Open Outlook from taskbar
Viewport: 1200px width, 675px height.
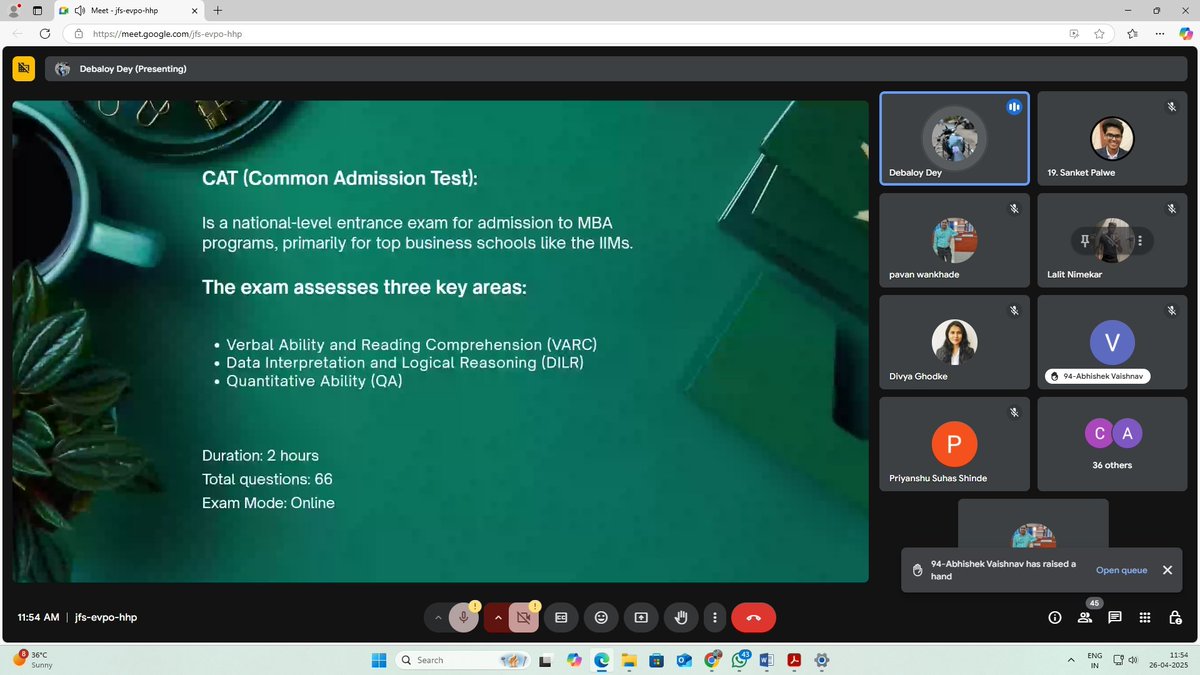tap(684, 660)
